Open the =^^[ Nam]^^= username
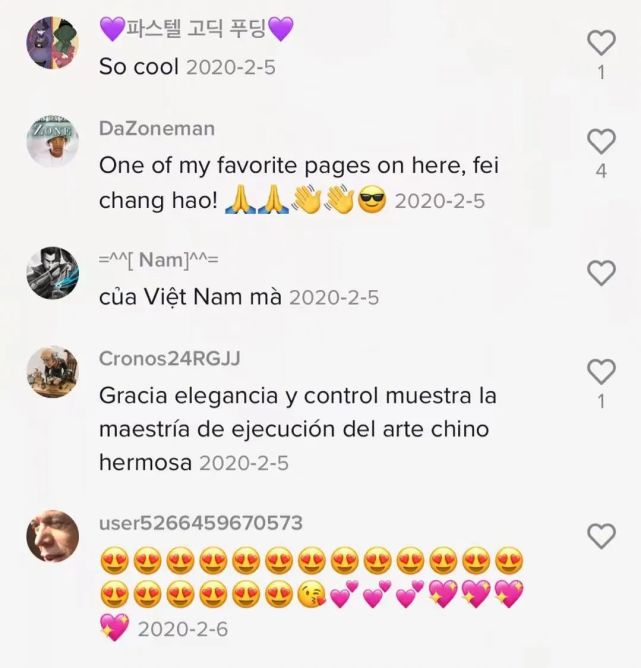 tap(158, 260)
